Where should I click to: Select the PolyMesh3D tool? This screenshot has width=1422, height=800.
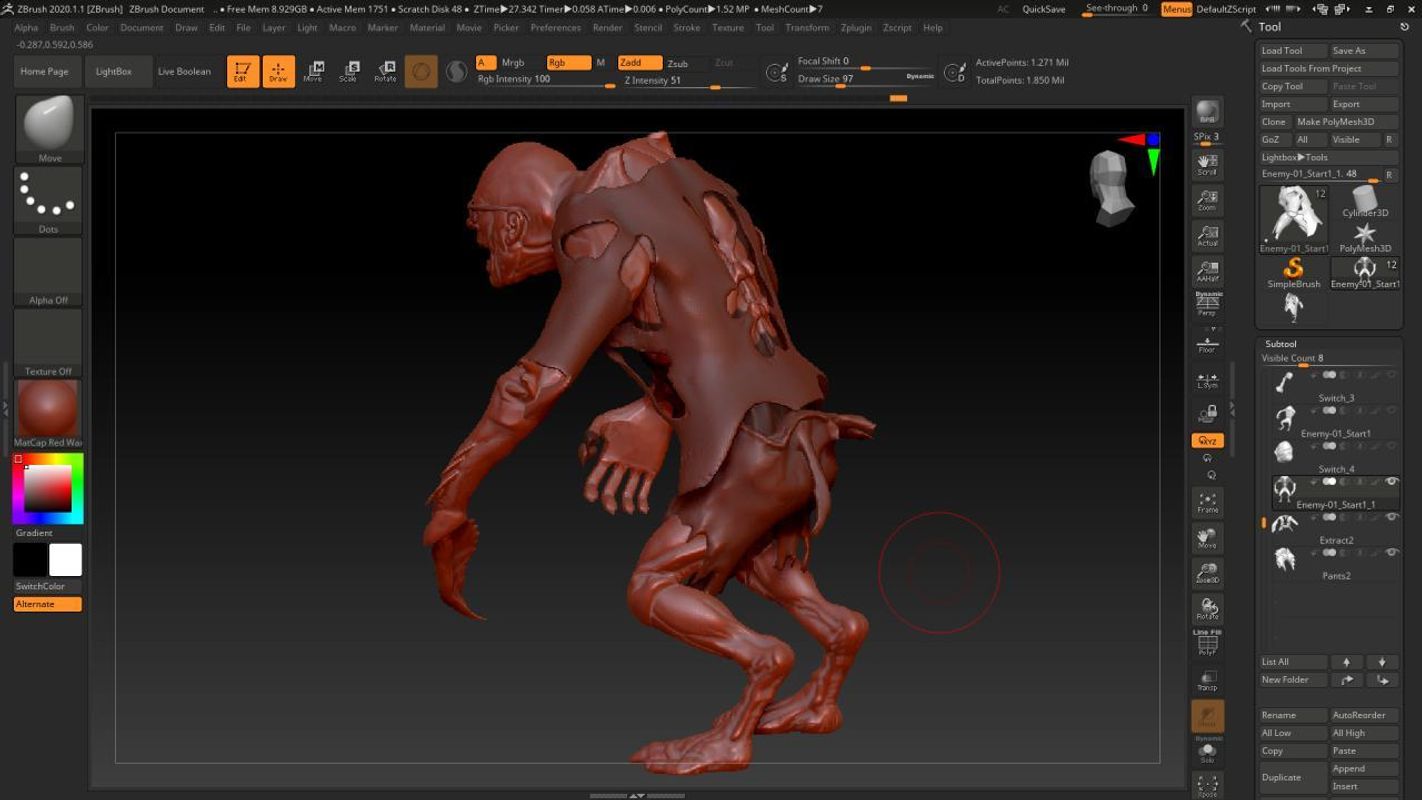[1365, 238]
